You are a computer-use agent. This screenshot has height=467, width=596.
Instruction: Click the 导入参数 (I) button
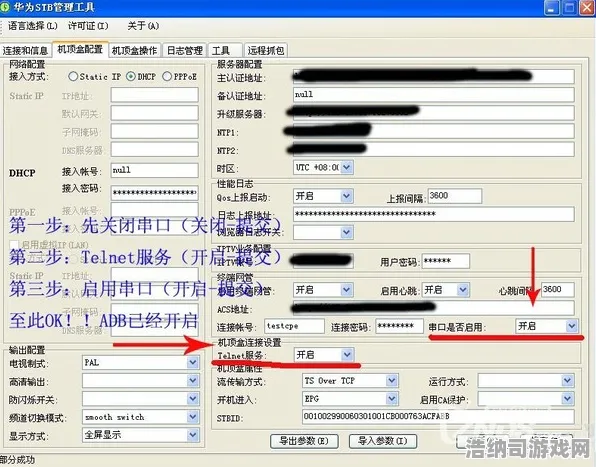tap(383, 441)
